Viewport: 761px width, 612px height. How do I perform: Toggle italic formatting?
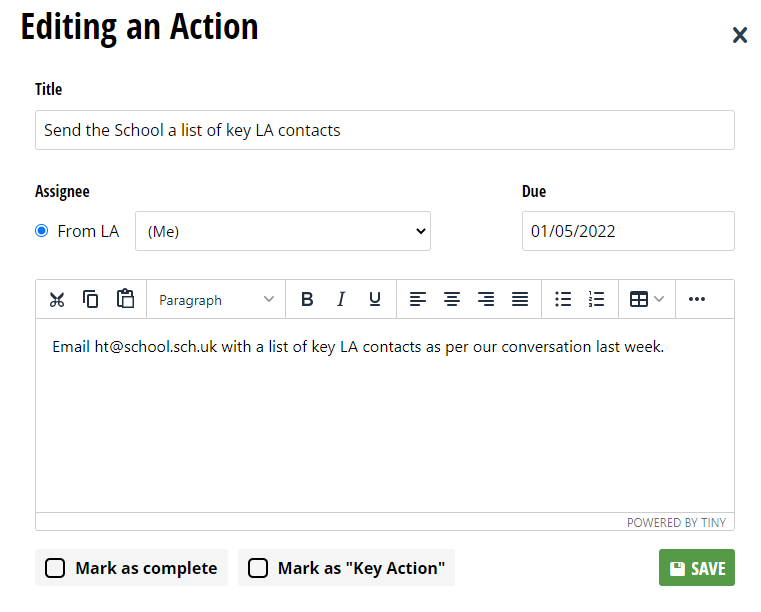[341, 299]
